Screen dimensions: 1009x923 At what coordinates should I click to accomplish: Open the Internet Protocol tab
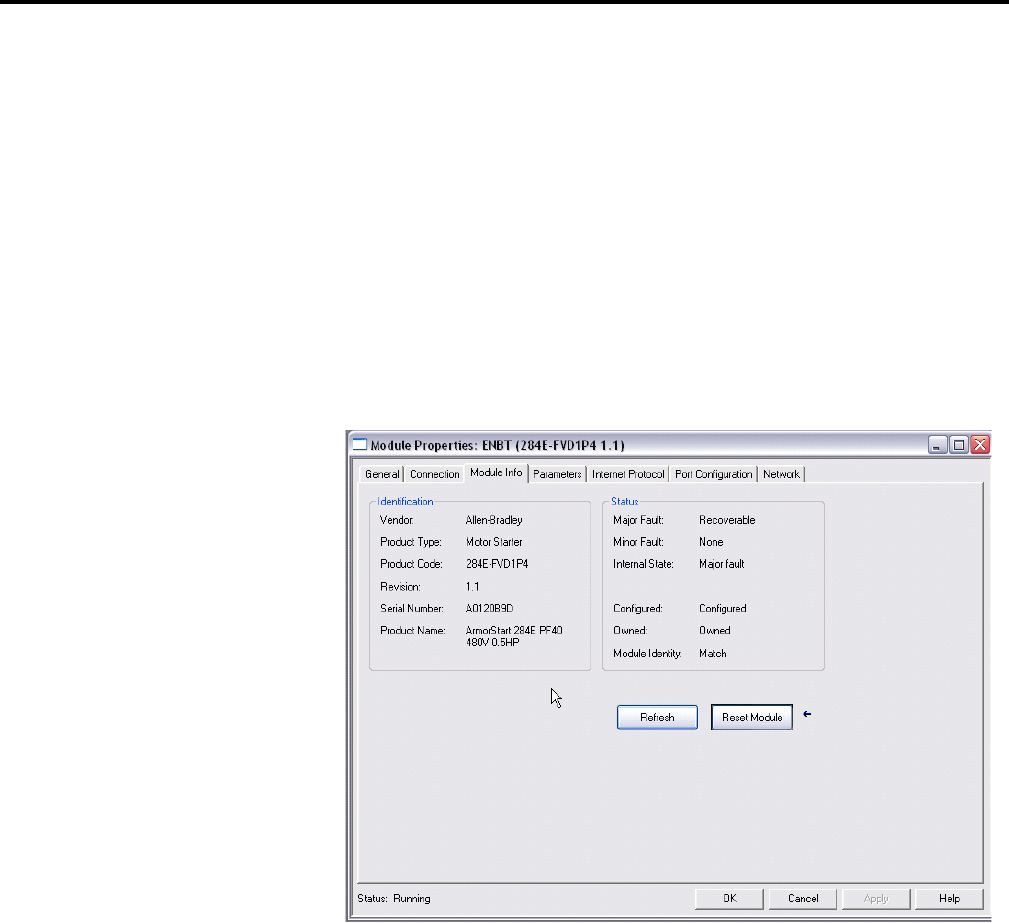tap(628, 474)
